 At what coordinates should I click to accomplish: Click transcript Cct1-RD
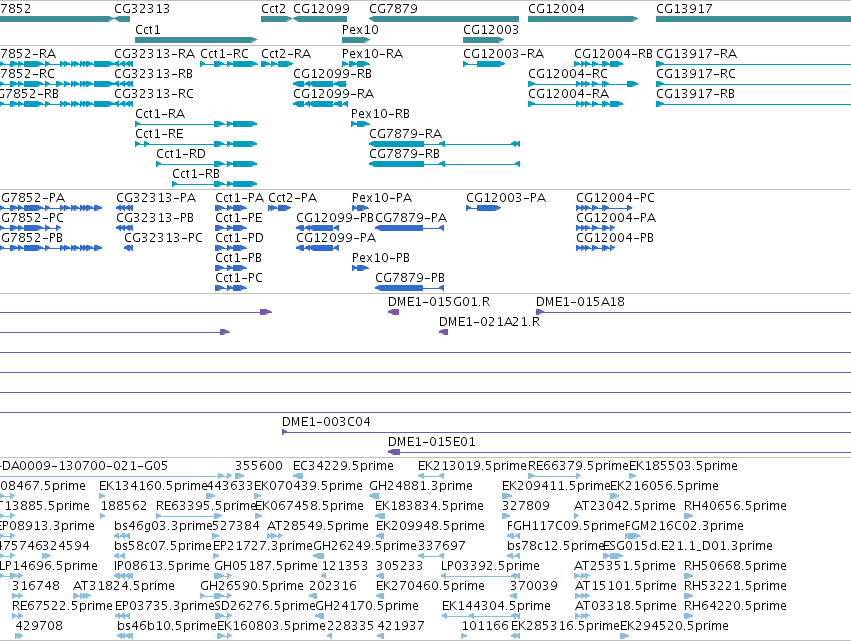207,164
